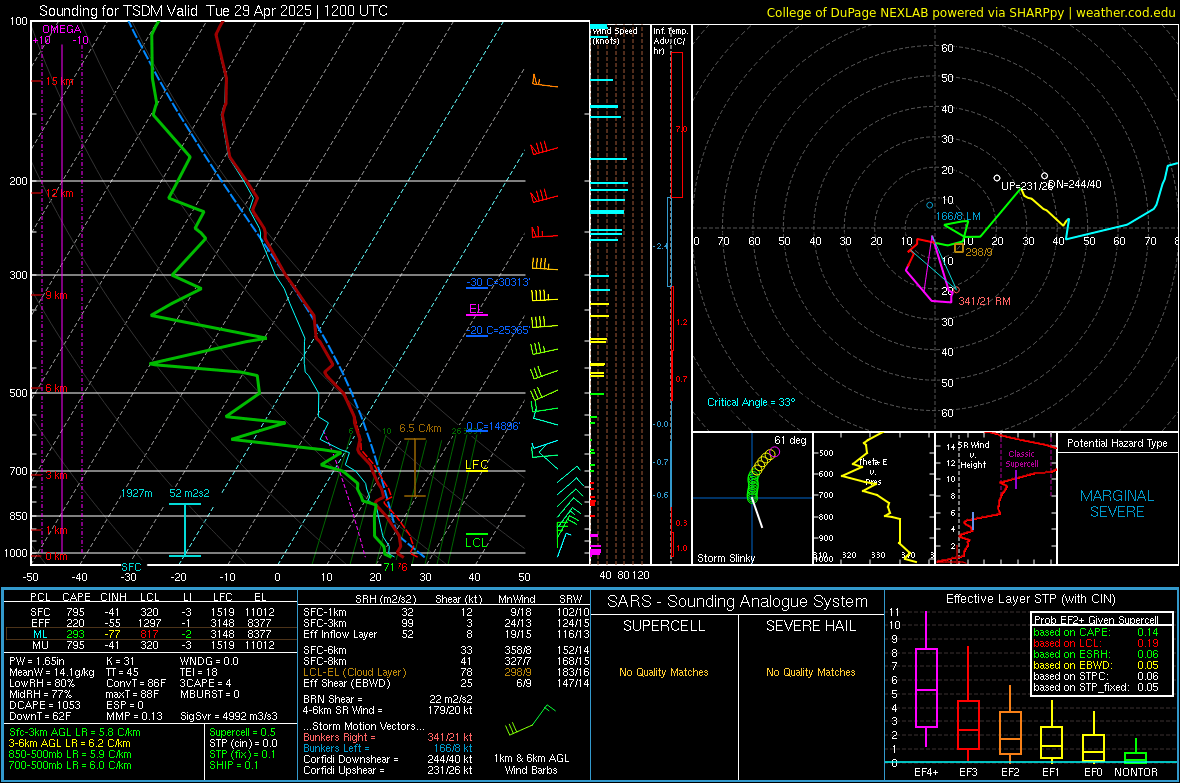Click the Storm Slinky panel label
Image resolution: width=1180 pixels, height=783 pixels.
[725, 558]
